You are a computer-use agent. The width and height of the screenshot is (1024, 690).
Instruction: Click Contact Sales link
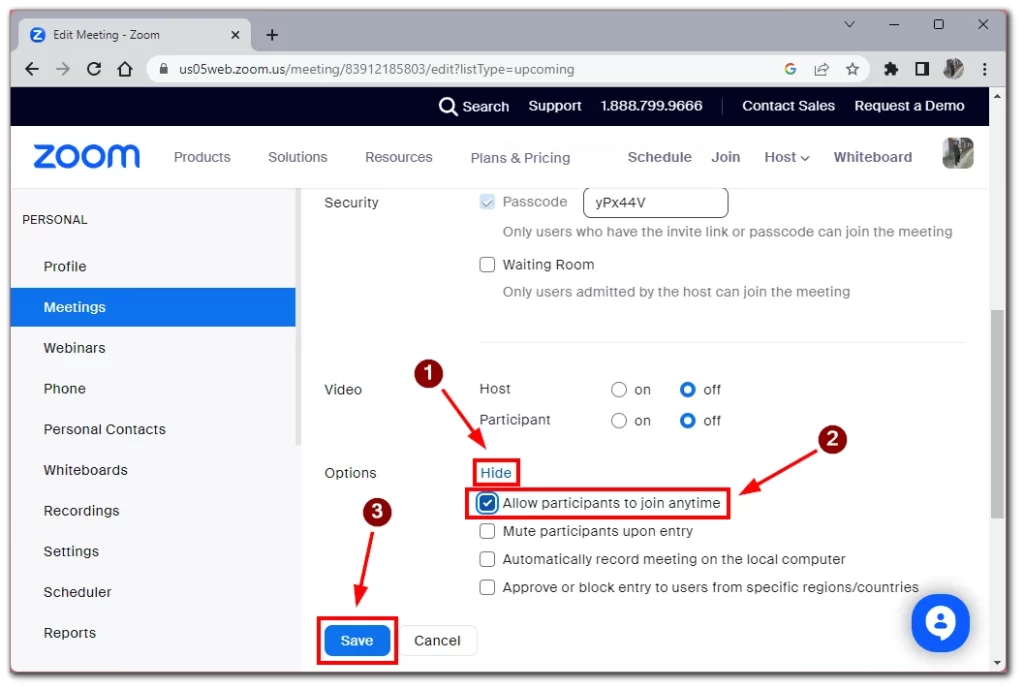[789, 106]
